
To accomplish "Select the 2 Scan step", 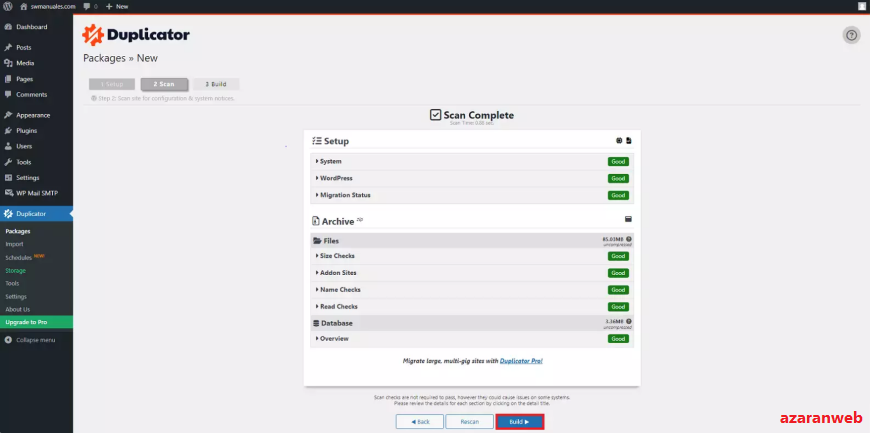I will [164, 84].
